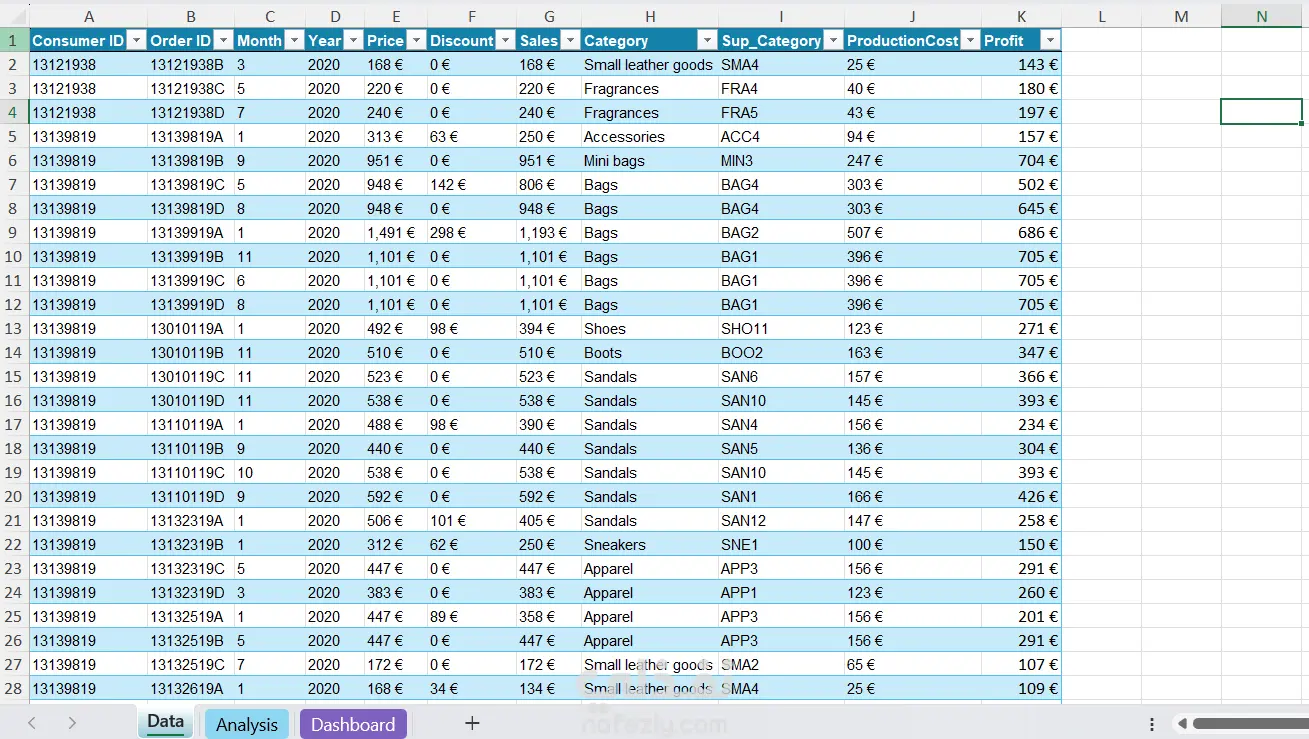The image size is (1309, 739).
Task: Click the 806 € sales cell
Action: click(549, 185)
